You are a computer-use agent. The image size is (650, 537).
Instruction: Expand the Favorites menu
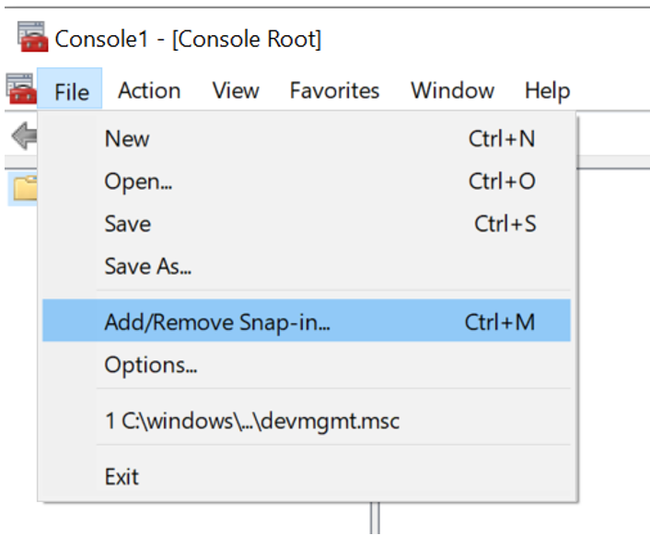(334, 91)
